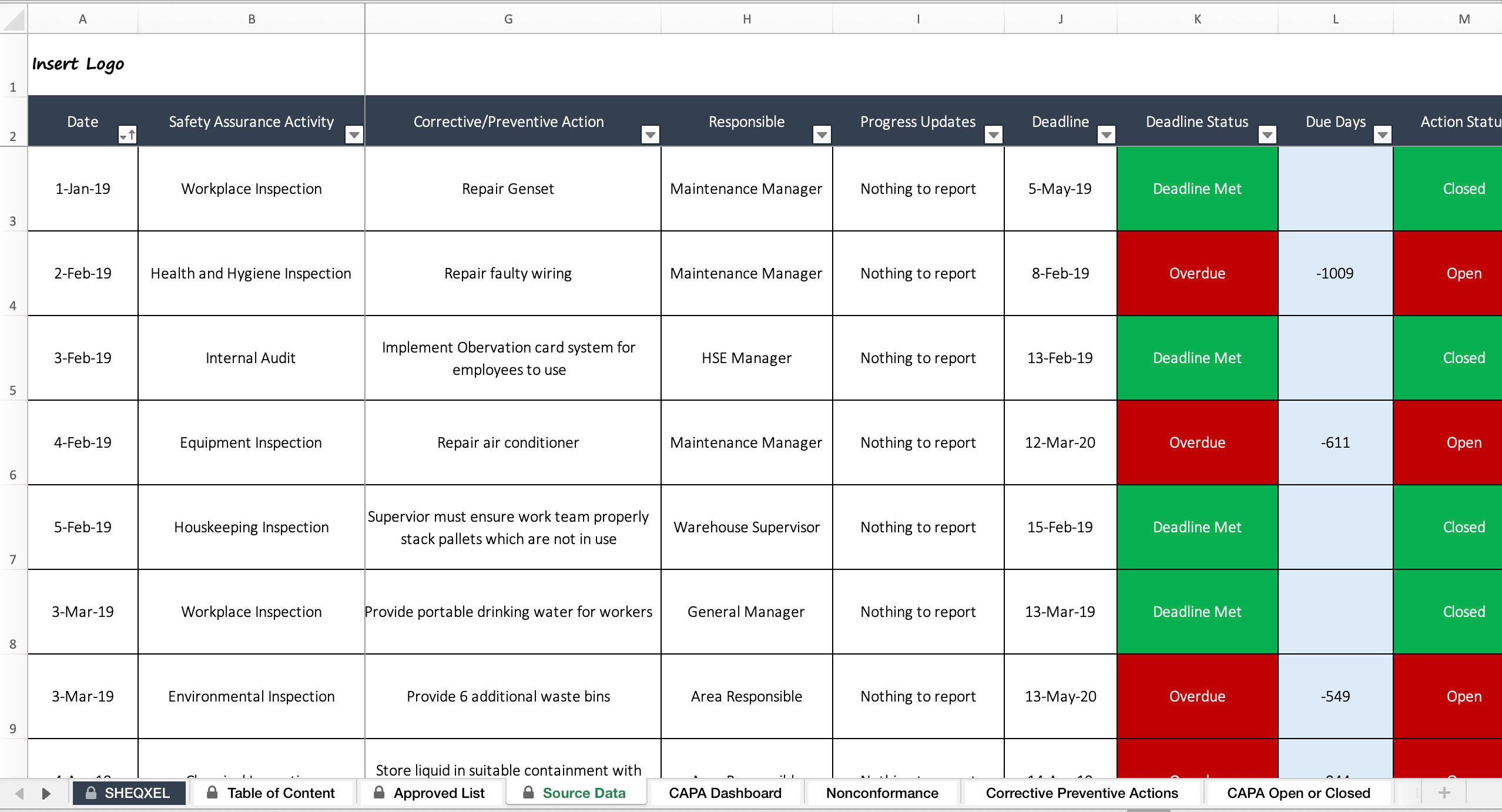Open the Deadline column filter dropdown

[x=1105, y=135]
